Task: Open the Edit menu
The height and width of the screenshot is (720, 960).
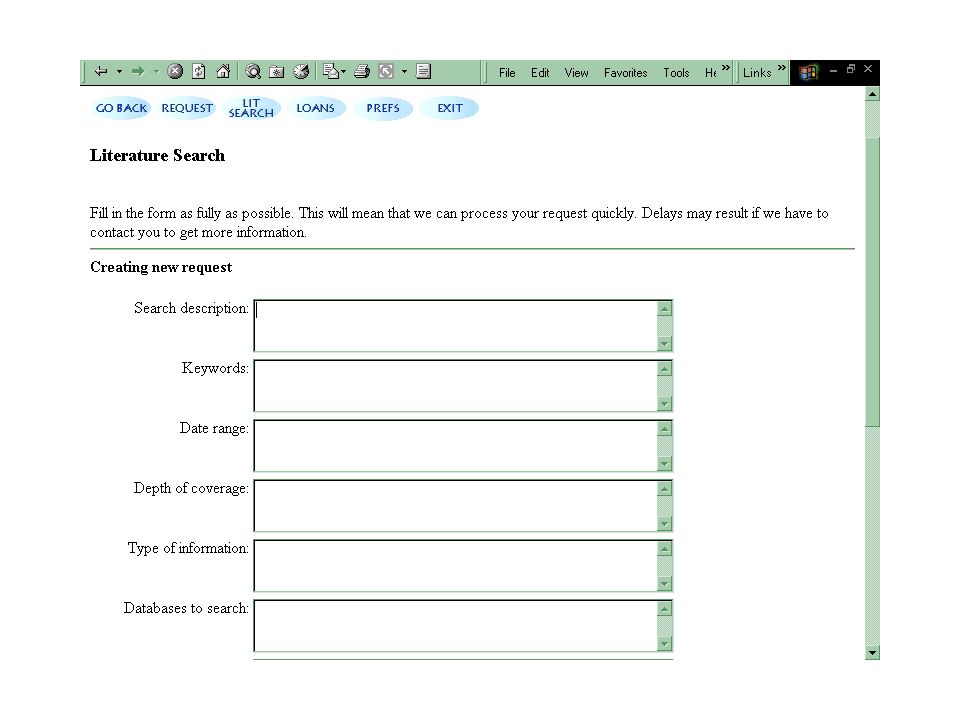Action: [540, 73]
